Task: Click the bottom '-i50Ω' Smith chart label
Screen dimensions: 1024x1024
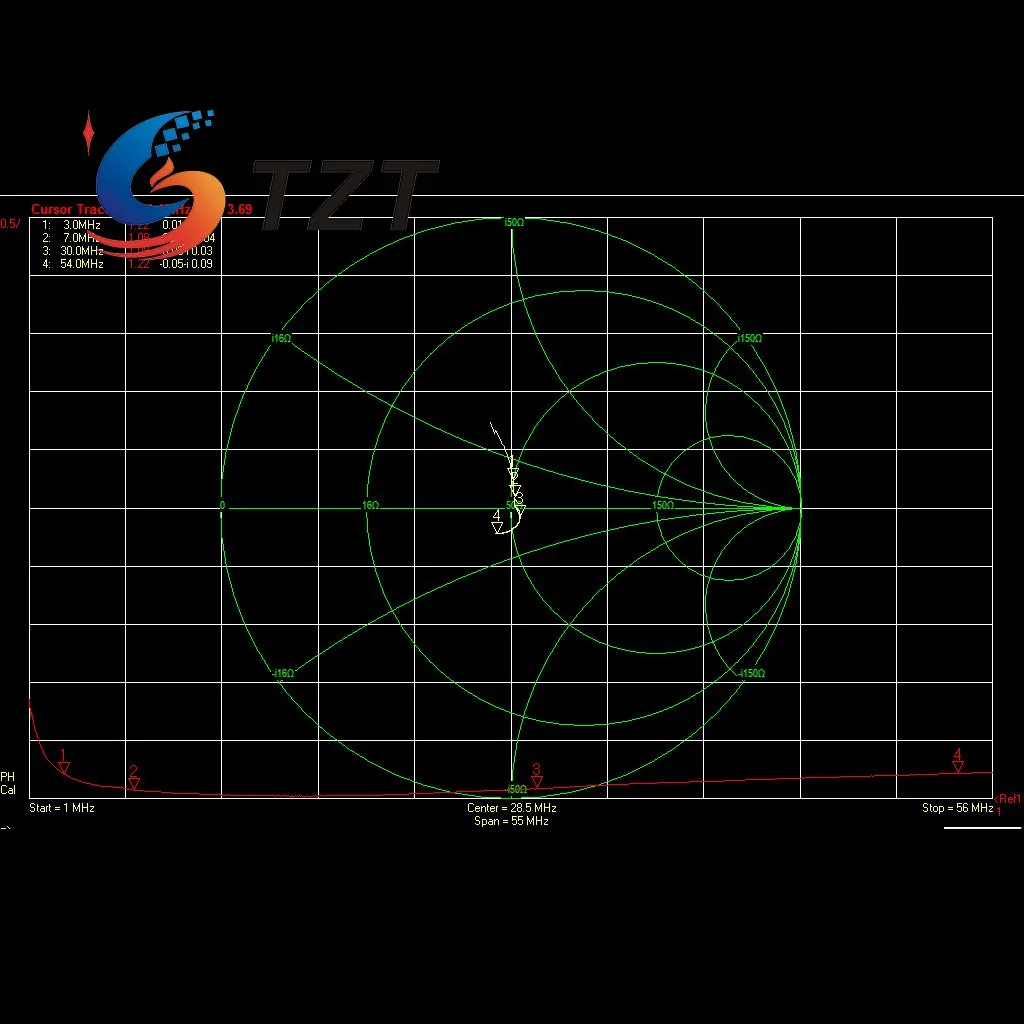Action: 516,790
